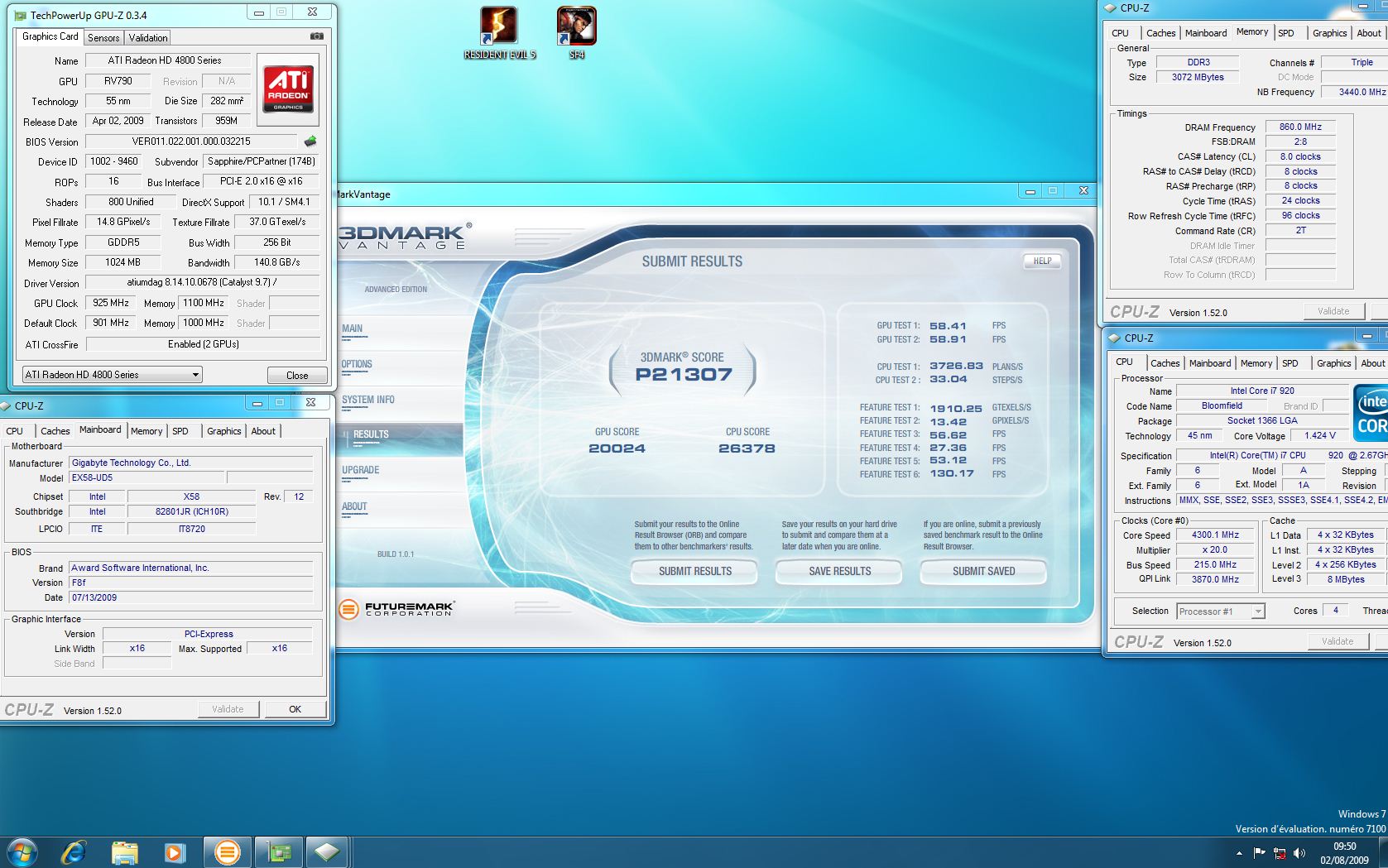1388x868 pixels.
Task: Click the HELP button in 3DMark
Action: 1042,261
